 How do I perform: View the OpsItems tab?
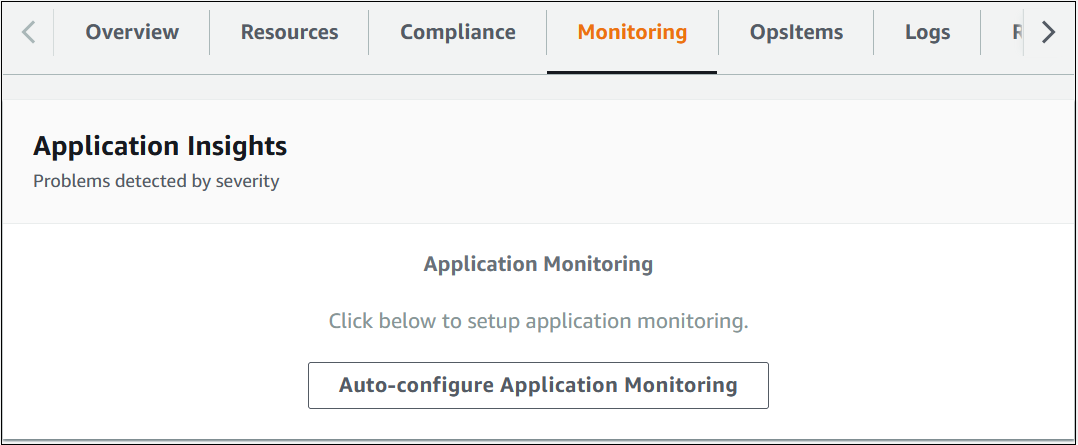click(x=796, y=32)
